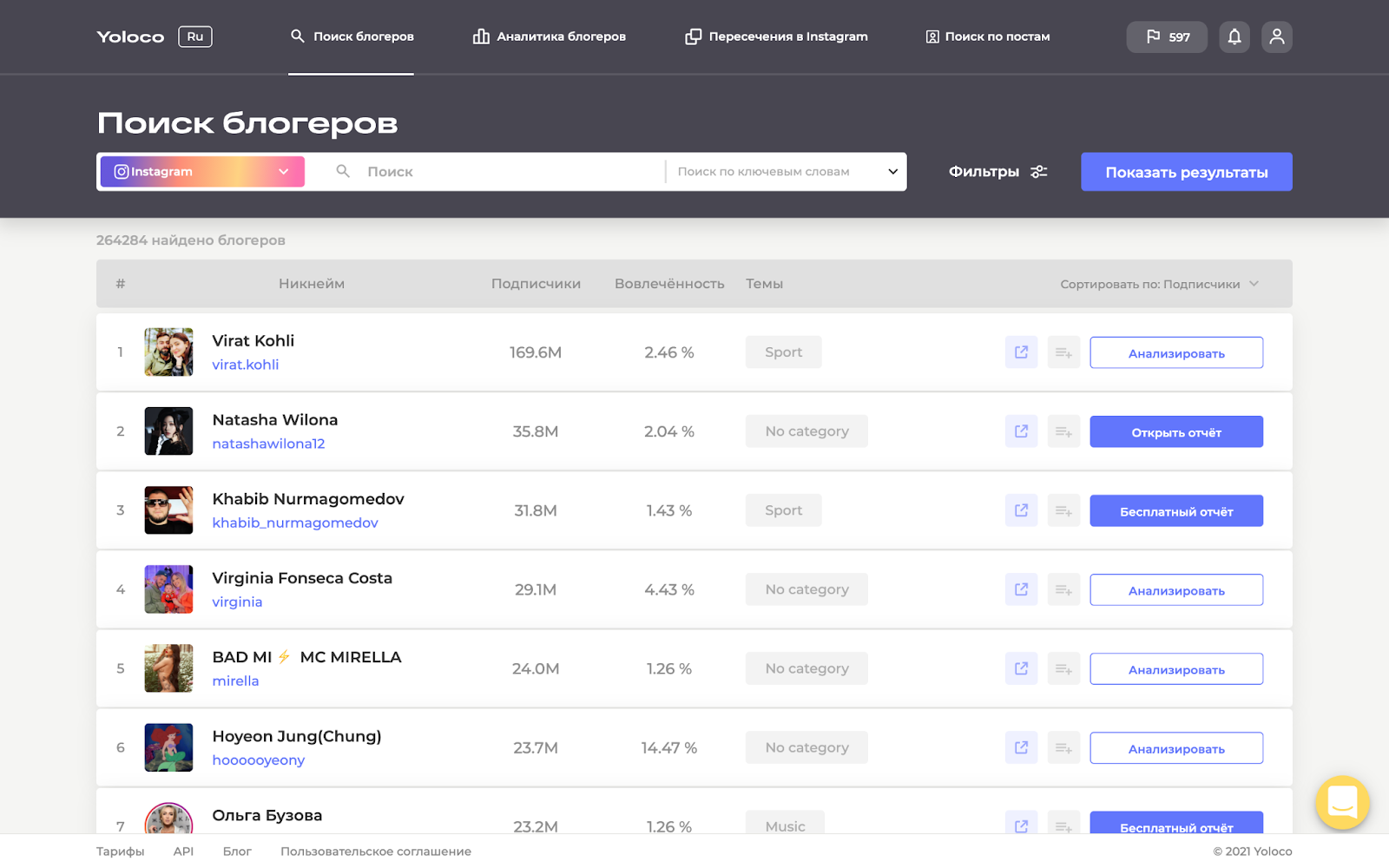The image size is (1389, 868).
Task: Click the Подписчики column header
Action: [x=536, y=284]
